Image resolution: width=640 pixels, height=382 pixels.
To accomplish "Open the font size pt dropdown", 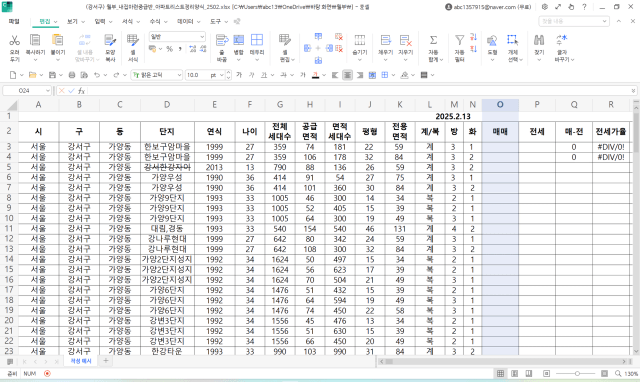I will point(222,75).
